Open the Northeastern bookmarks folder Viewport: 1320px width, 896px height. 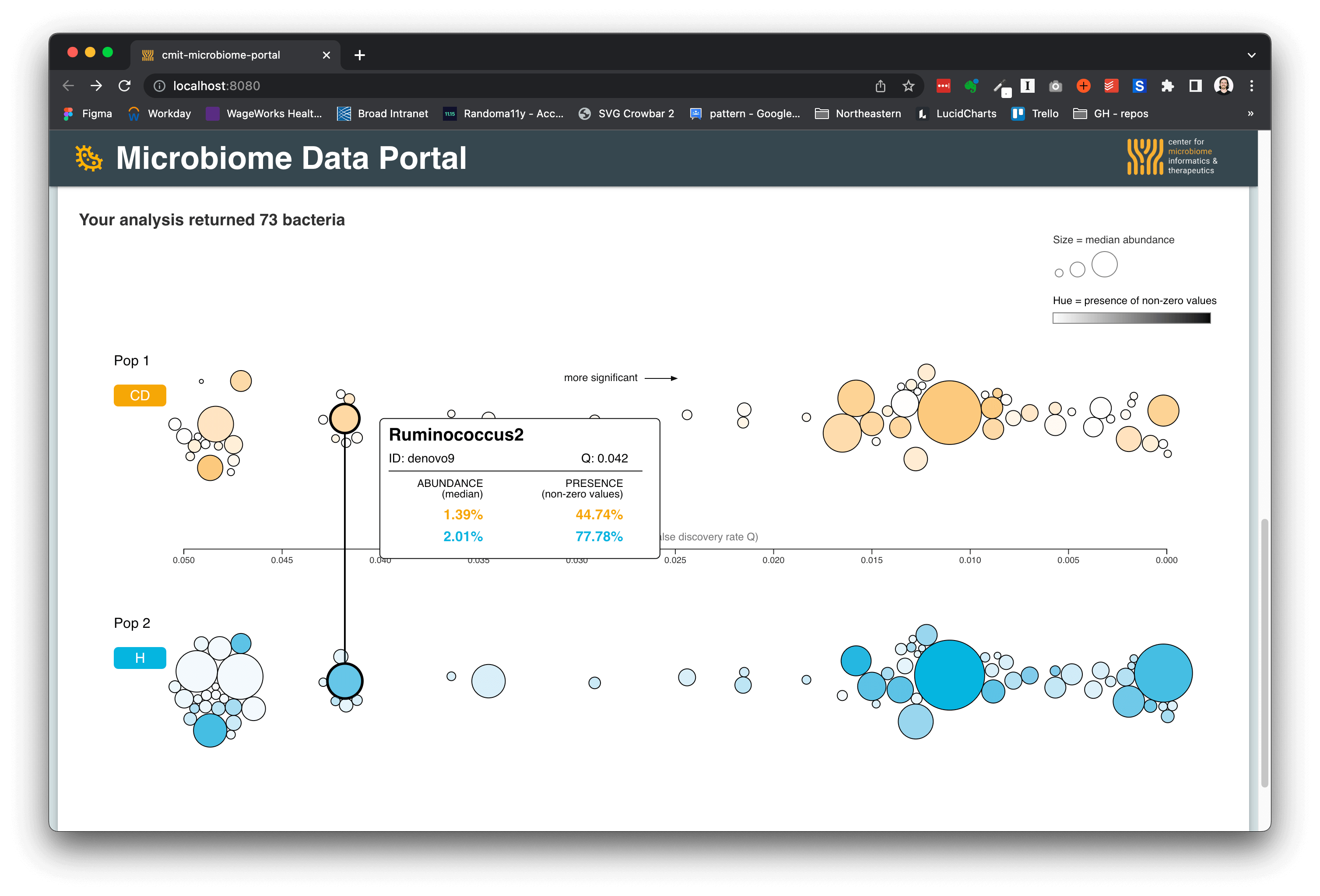tap(858, 114)
